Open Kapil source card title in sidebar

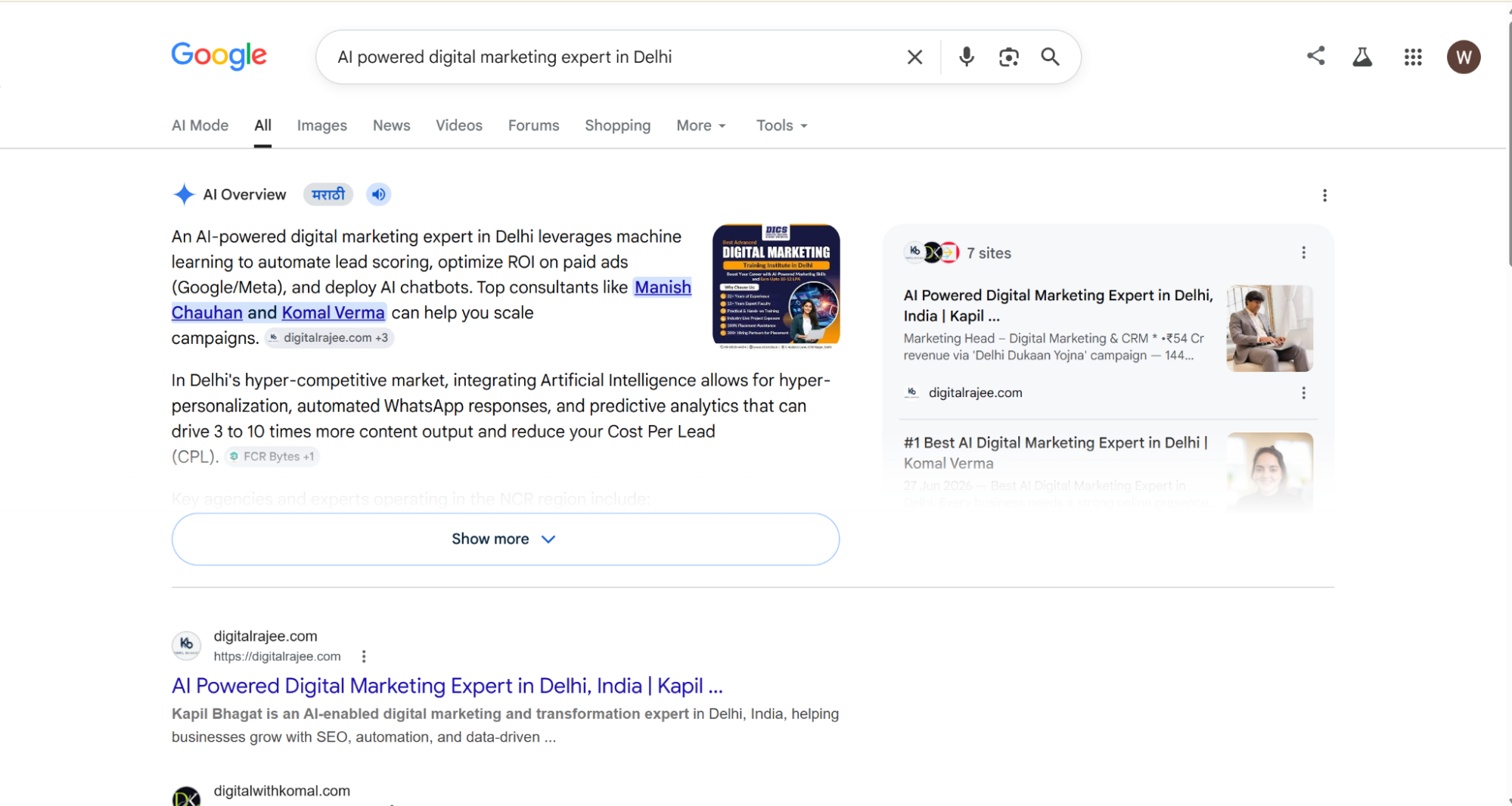pos(1058,305)
